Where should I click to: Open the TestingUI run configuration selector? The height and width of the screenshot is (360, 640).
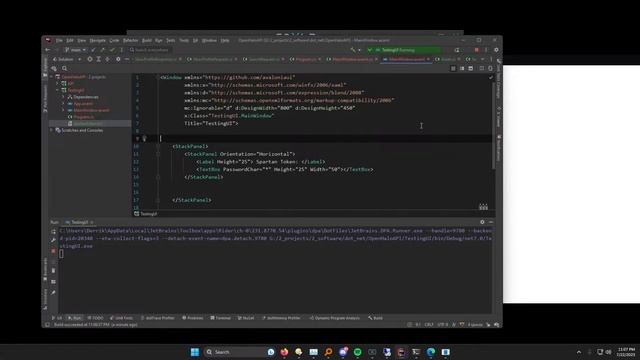(403, 50)
